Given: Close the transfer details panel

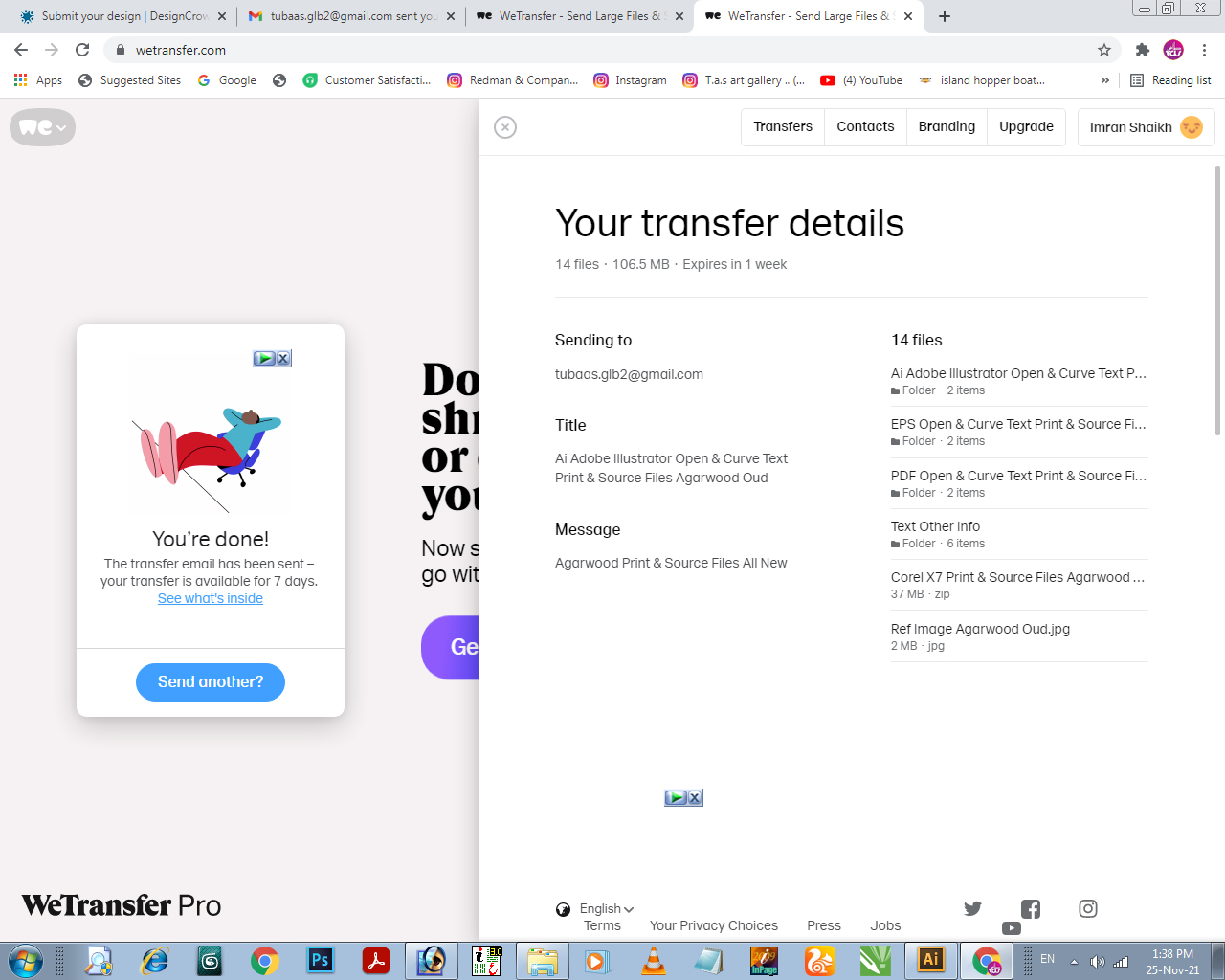Looking at the screenshot, I should [x=505, y=127].
